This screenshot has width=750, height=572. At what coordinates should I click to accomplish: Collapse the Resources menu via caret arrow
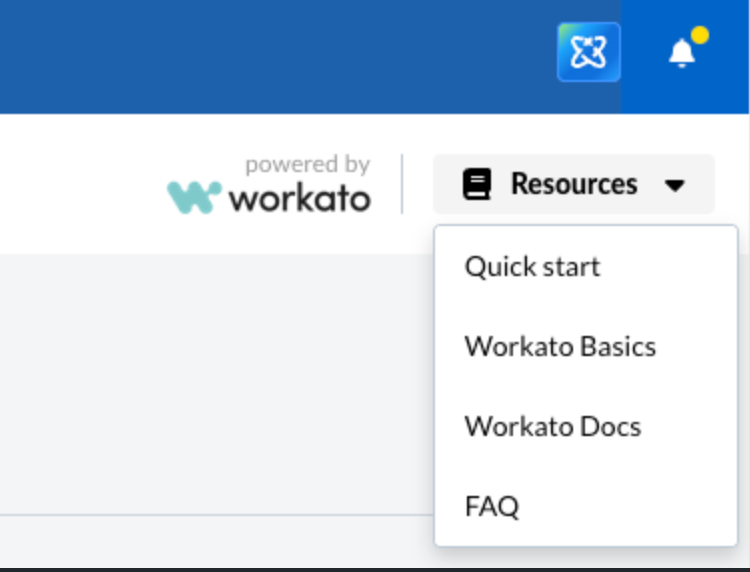point(675,185)
